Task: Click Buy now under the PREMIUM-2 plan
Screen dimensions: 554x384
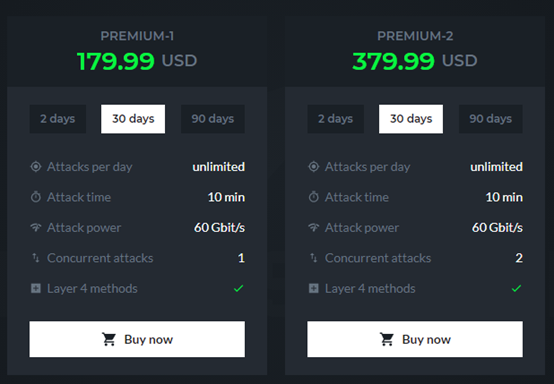Action: [x=415, y=339]
